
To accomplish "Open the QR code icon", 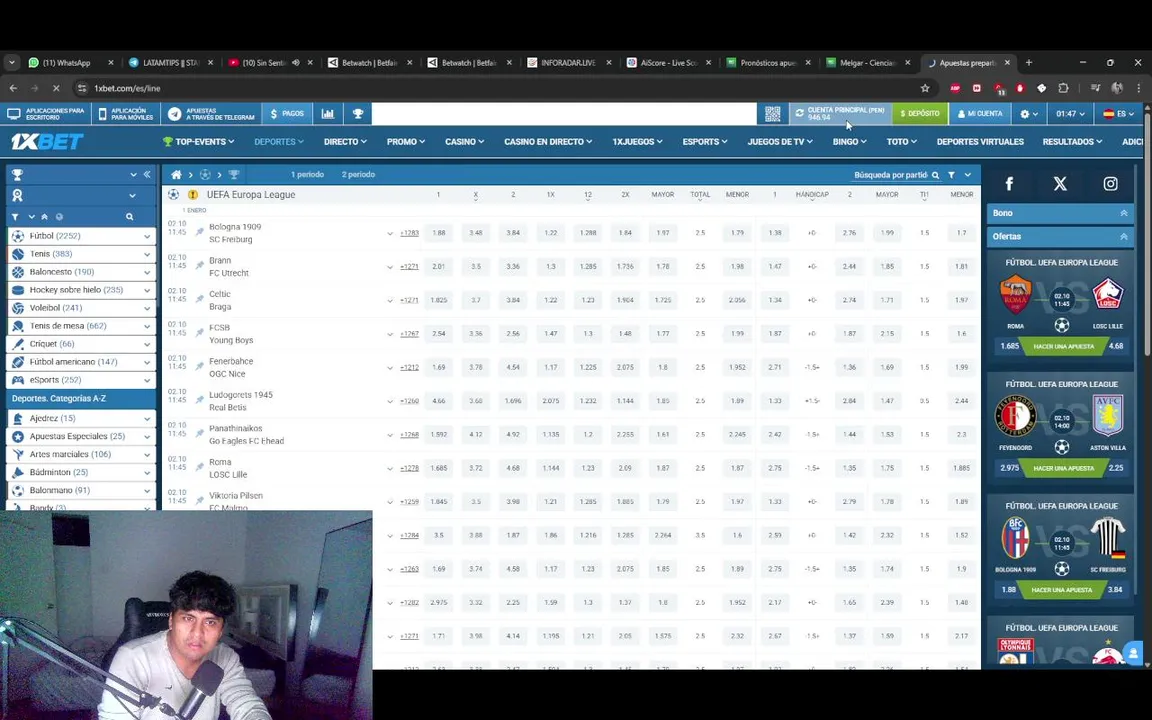I will (772, 114).
